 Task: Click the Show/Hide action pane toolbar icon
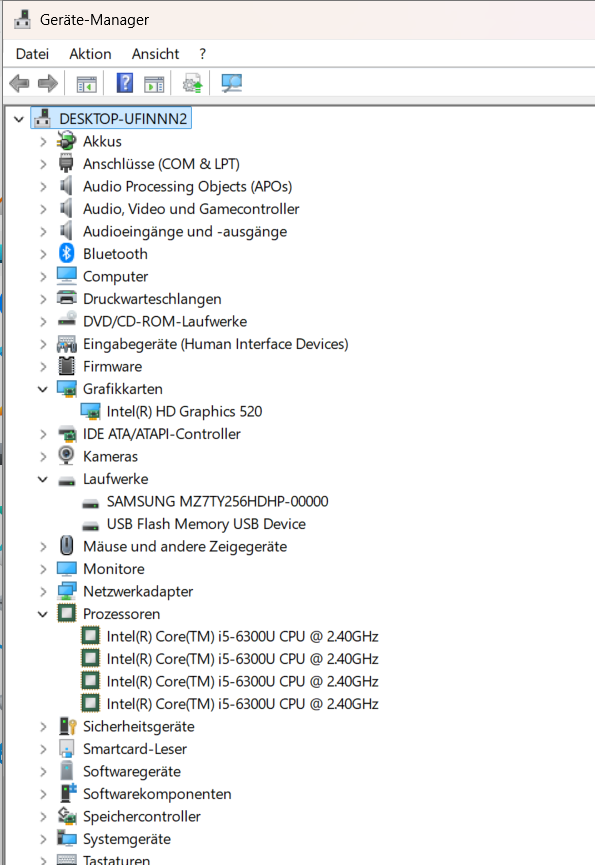click(154, 84)
